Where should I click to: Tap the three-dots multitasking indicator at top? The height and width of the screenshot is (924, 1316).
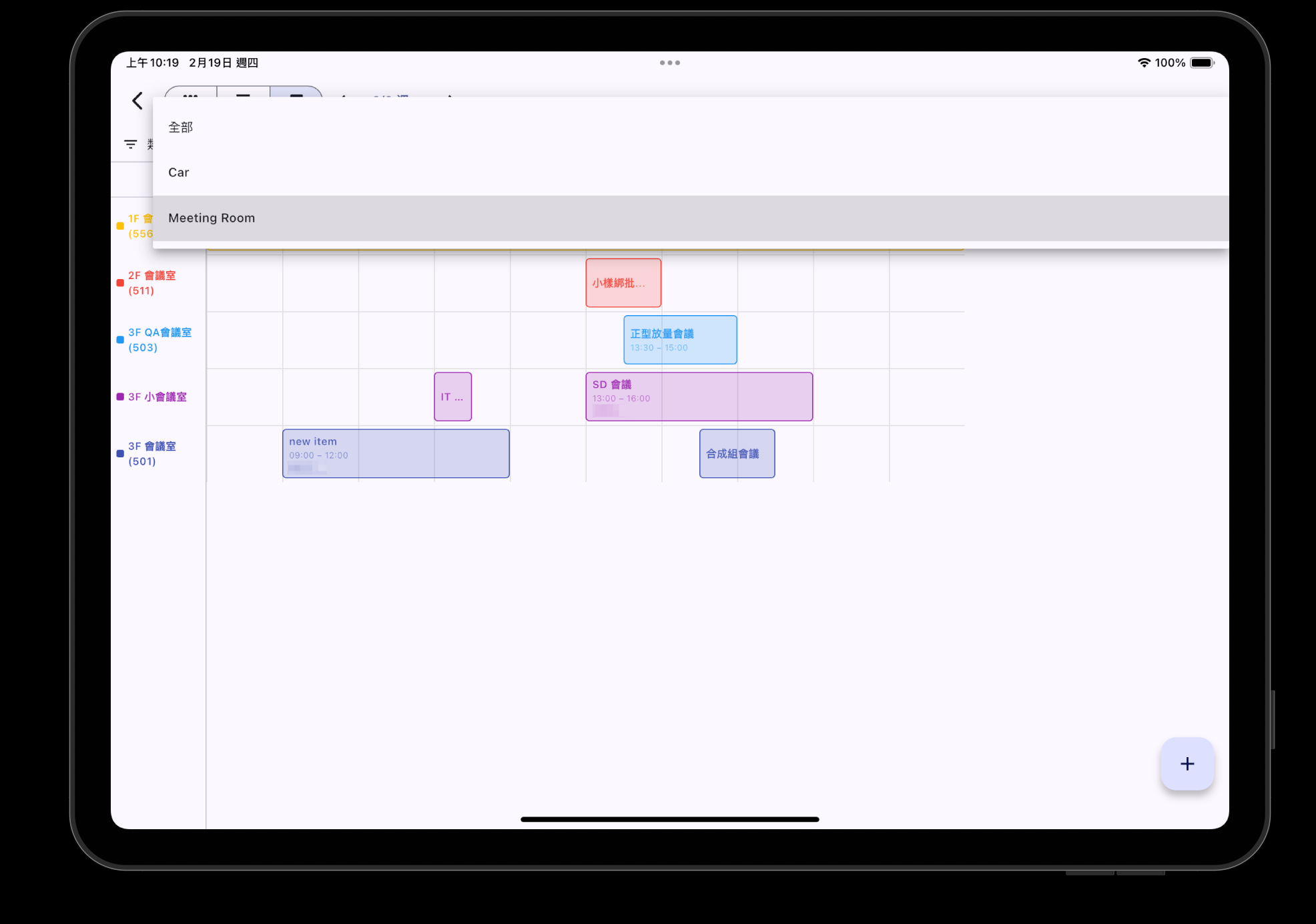[x=669, y=63]
